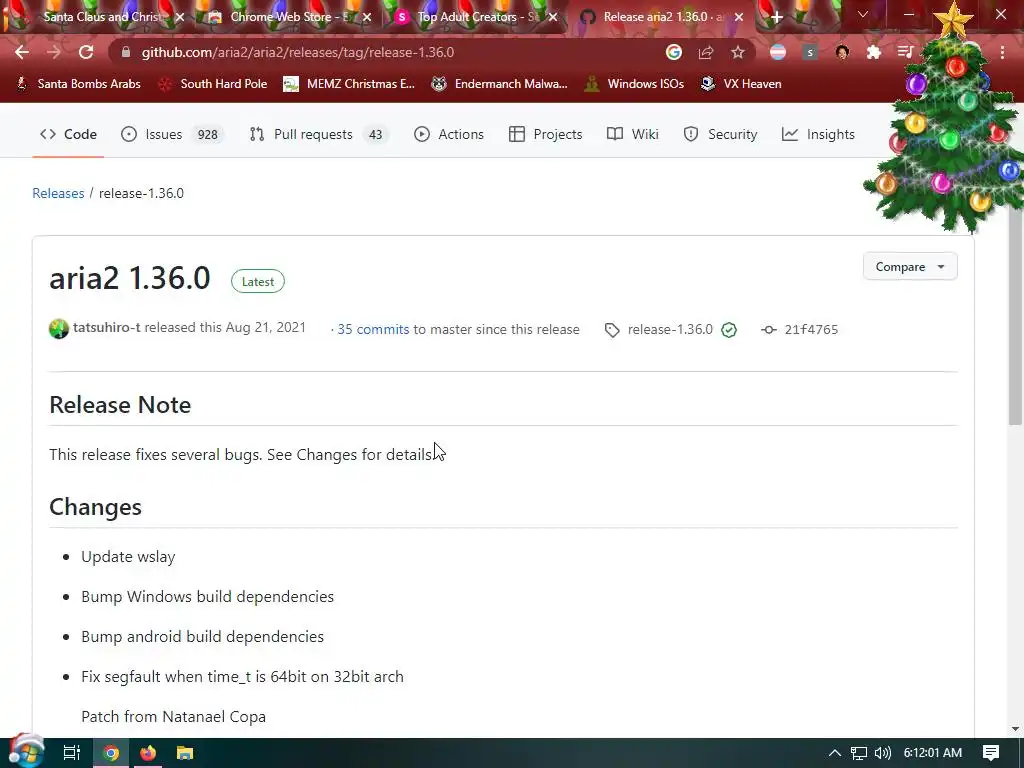Open network status tray icon
1024x768 pixels.
tap(859, 753)
